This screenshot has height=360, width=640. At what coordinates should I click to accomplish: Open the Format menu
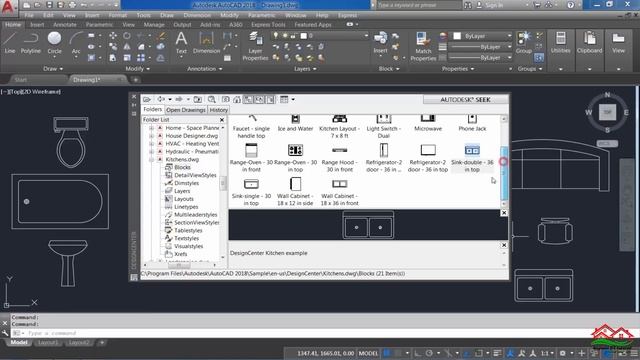[118, 15]
